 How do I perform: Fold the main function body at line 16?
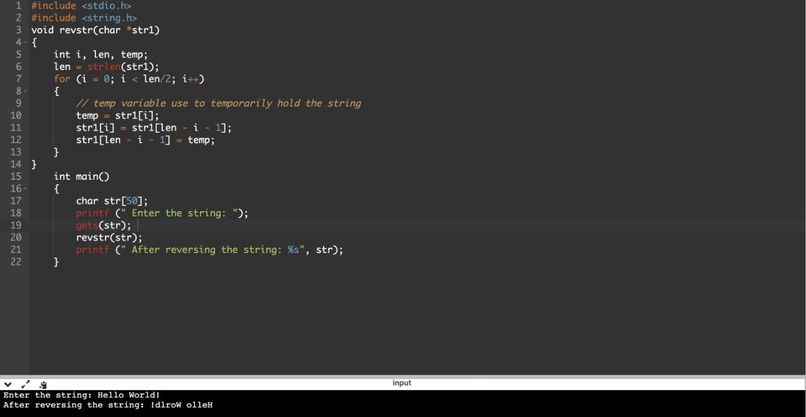(x=25, y=189)
